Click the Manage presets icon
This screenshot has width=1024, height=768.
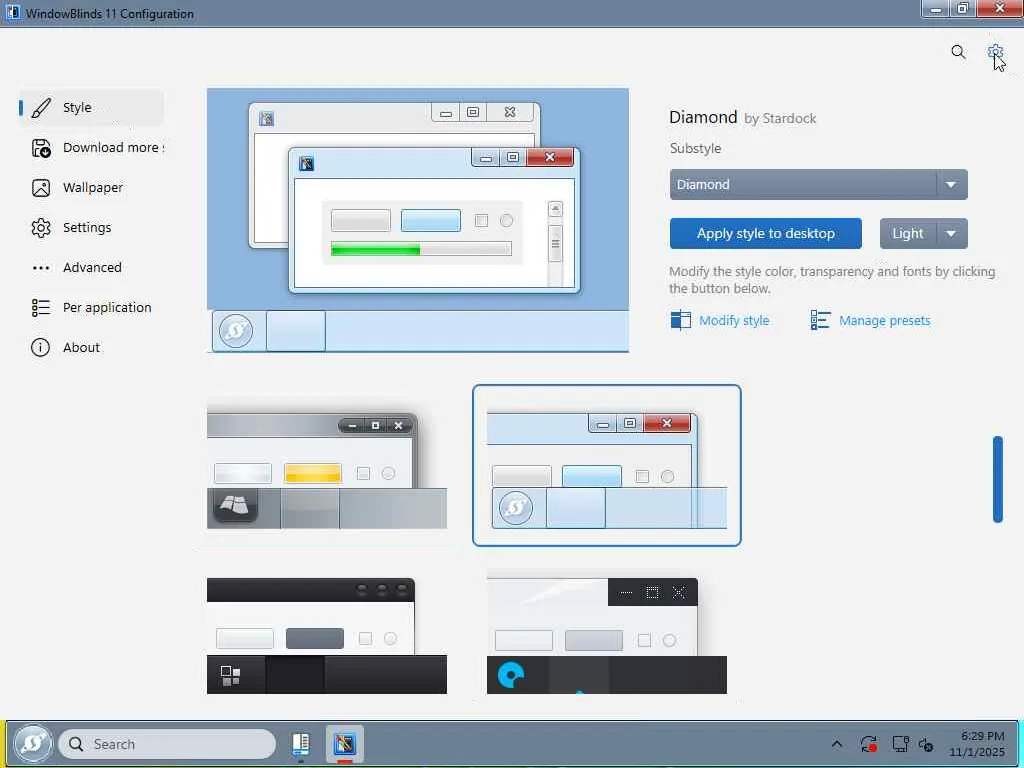coord(820,321)
